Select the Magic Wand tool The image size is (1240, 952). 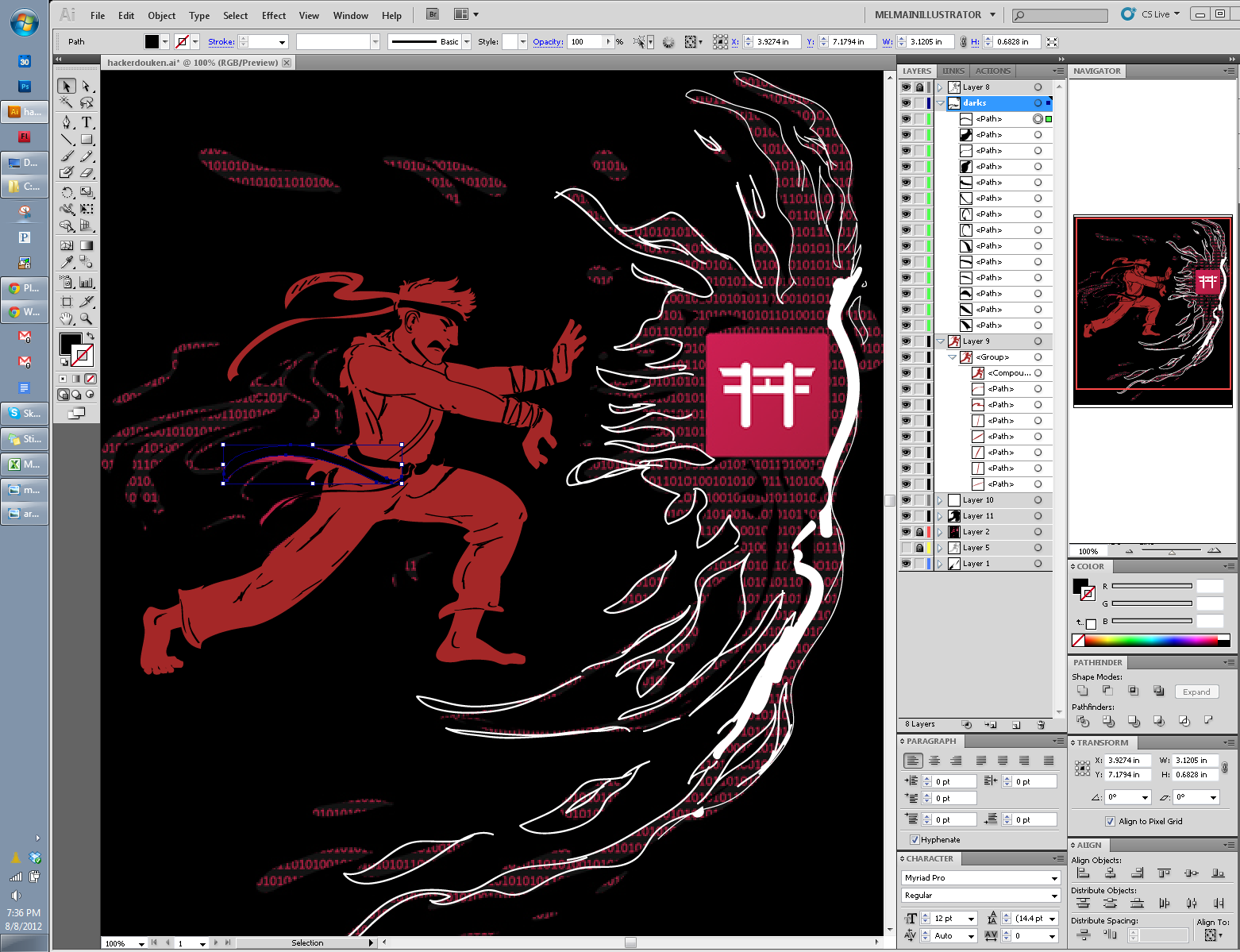pos(67,103)
